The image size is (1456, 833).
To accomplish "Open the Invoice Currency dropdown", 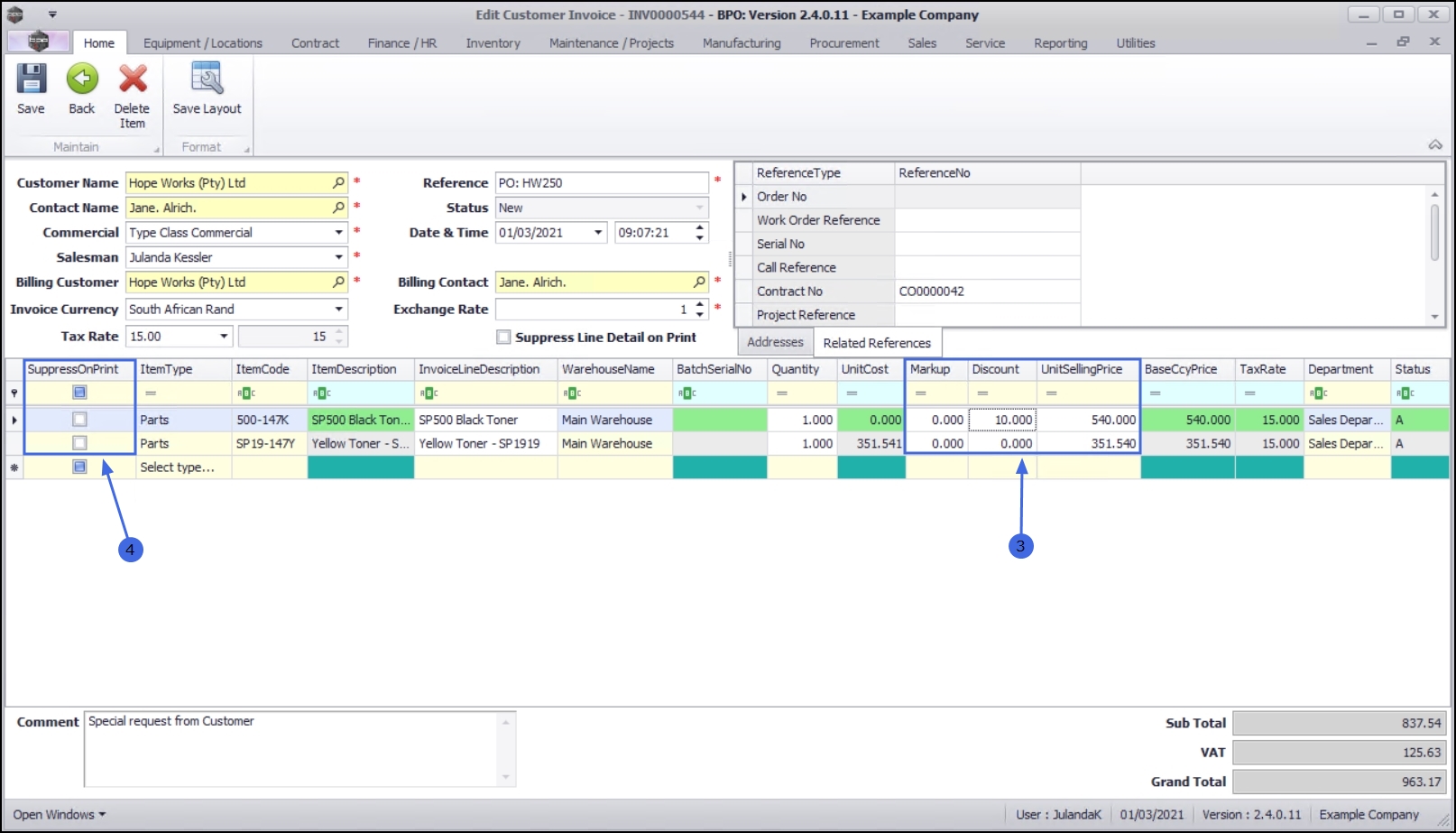I will 339,309.
